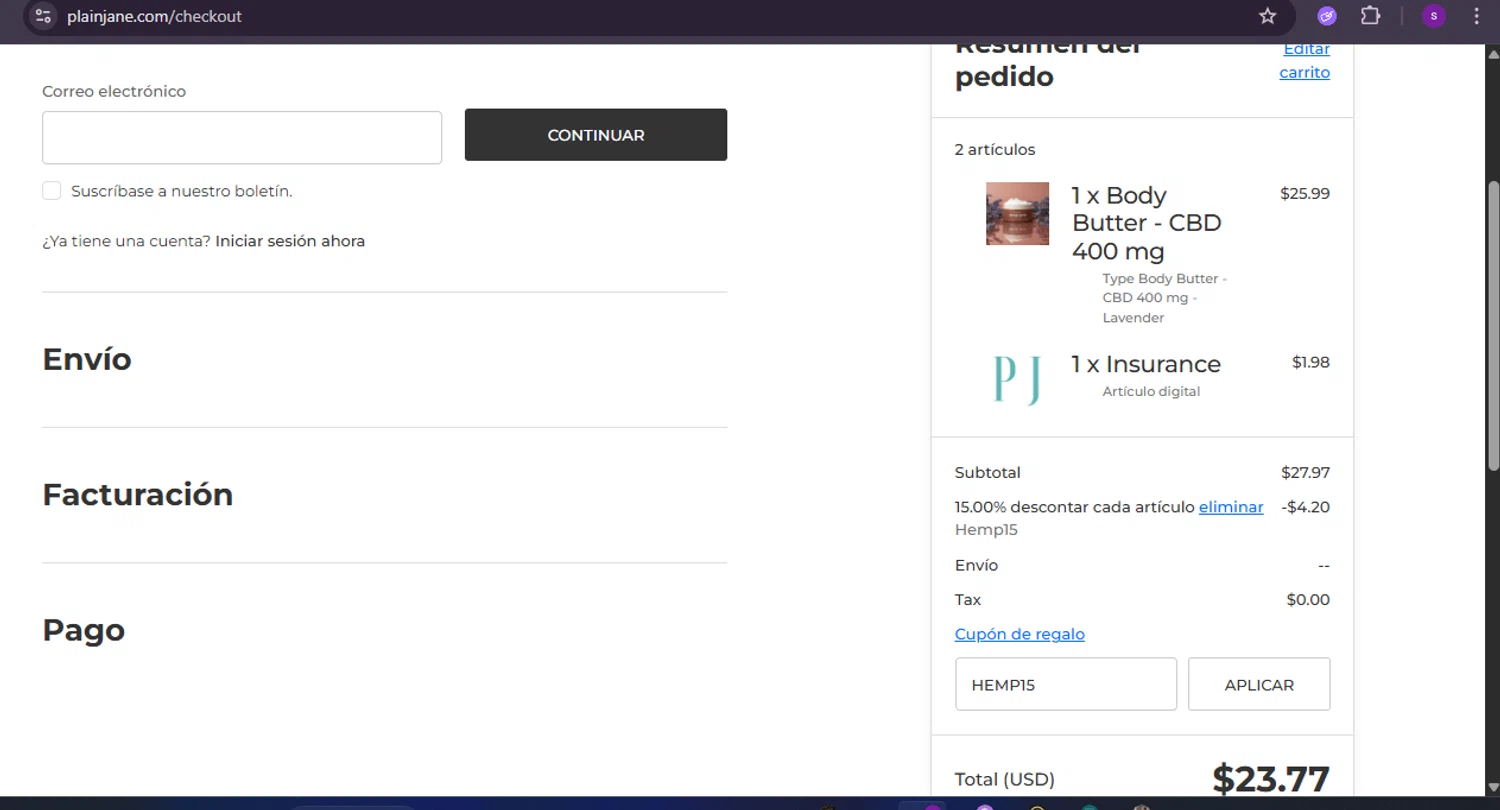Open the Extensions puzzle piece menu
The width and height of the screenshot is (1500, 810).
[1371, 16]
